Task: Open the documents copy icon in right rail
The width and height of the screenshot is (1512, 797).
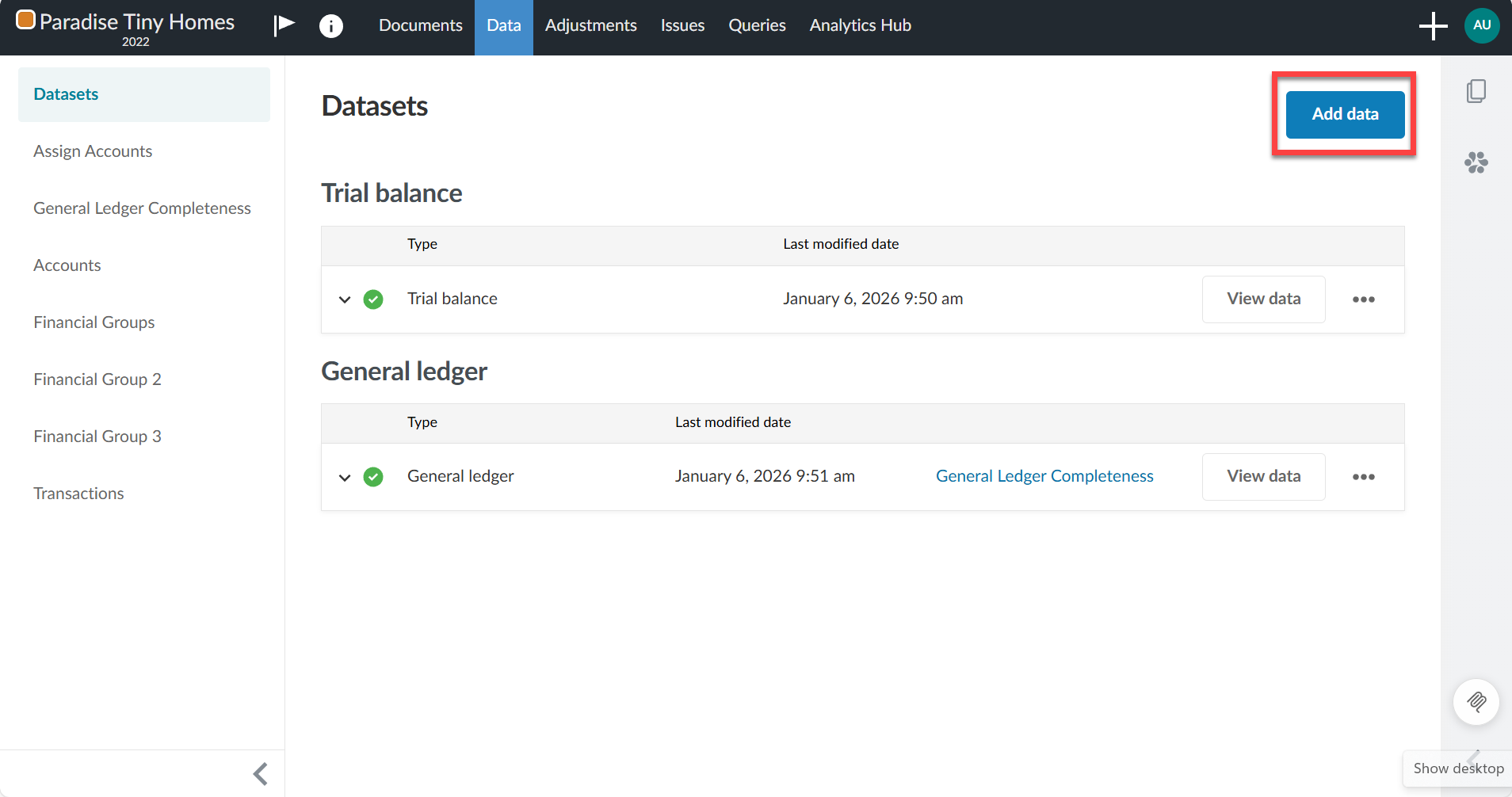Action: point(1476,91)
